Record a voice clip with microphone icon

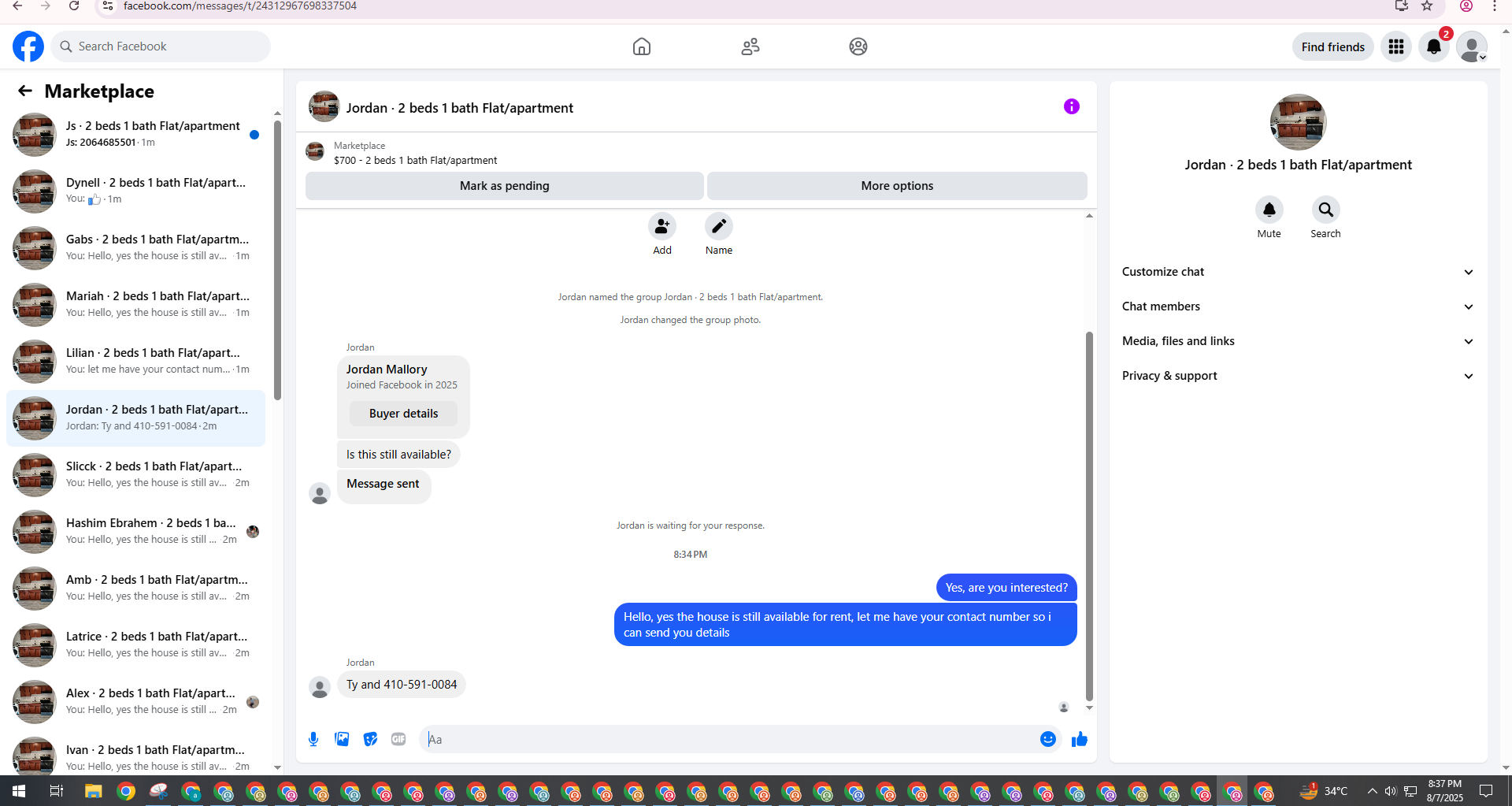313,739
